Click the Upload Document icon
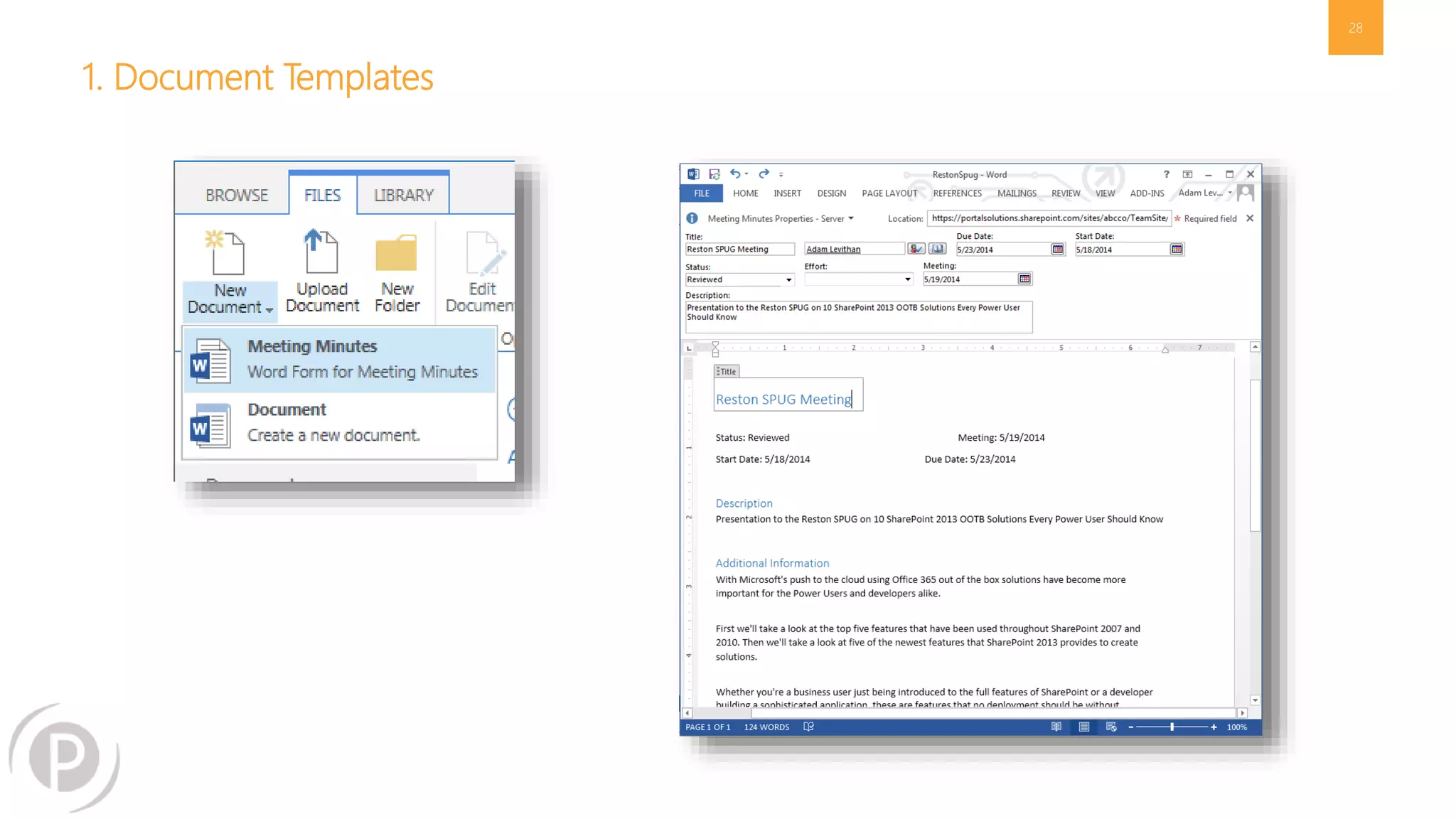This screenshot has width=1456, height=819. pyautogui.click(x=321, y=251)
